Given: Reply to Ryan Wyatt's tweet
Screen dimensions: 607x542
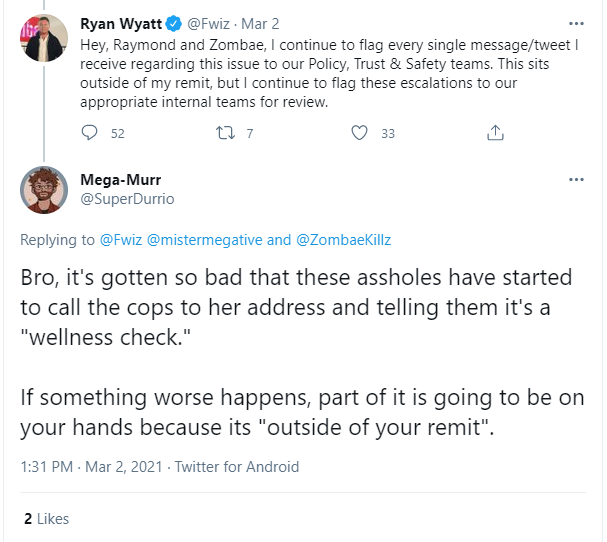Looking at the screenshot, I should click(x=90, y=133).
